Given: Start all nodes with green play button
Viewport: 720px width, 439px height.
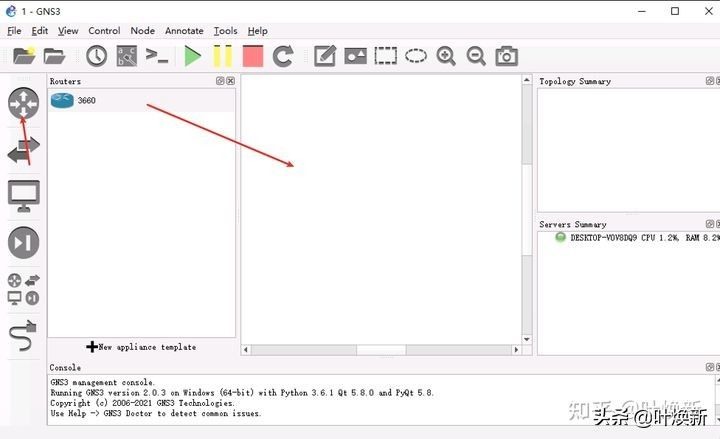Looking at the screenshot, I should click(193, 56).
